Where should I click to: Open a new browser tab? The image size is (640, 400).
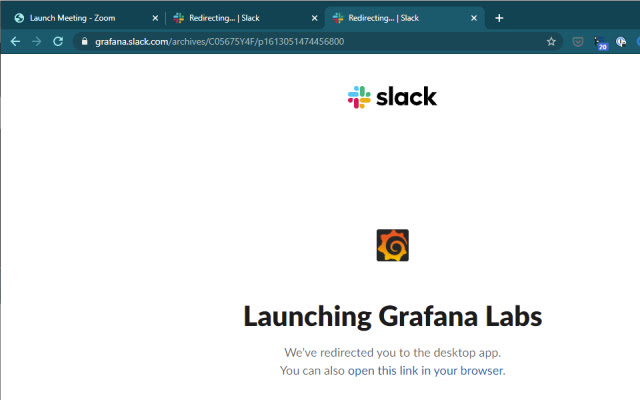pyautogui.click(x=499, y=18)
